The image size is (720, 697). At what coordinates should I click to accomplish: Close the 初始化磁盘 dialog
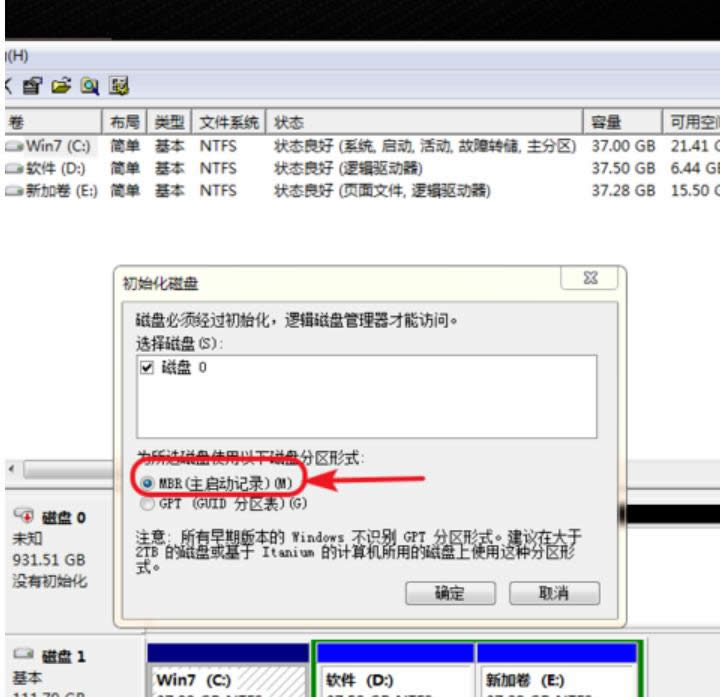tap(589, 280)
